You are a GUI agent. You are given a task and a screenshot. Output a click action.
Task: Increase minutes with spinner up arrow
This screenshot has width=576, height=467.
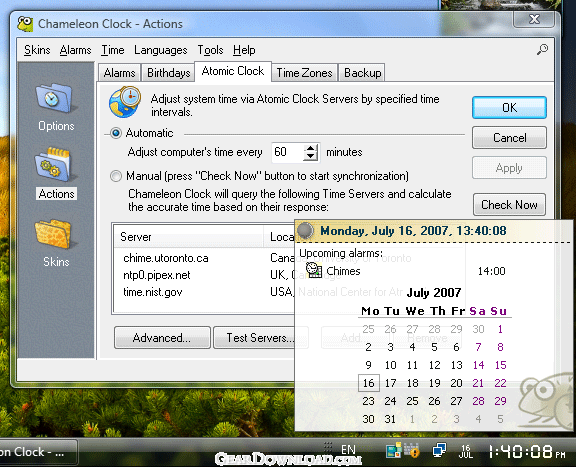pos(310,148)
